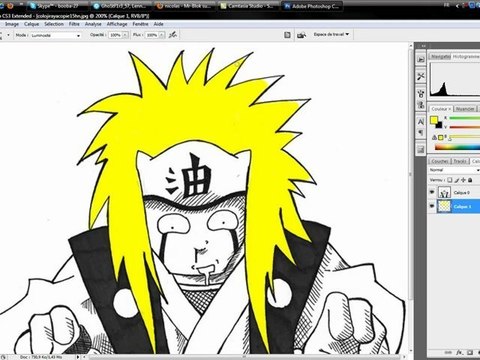Toggle lock all padlock icon

(470, 180)
